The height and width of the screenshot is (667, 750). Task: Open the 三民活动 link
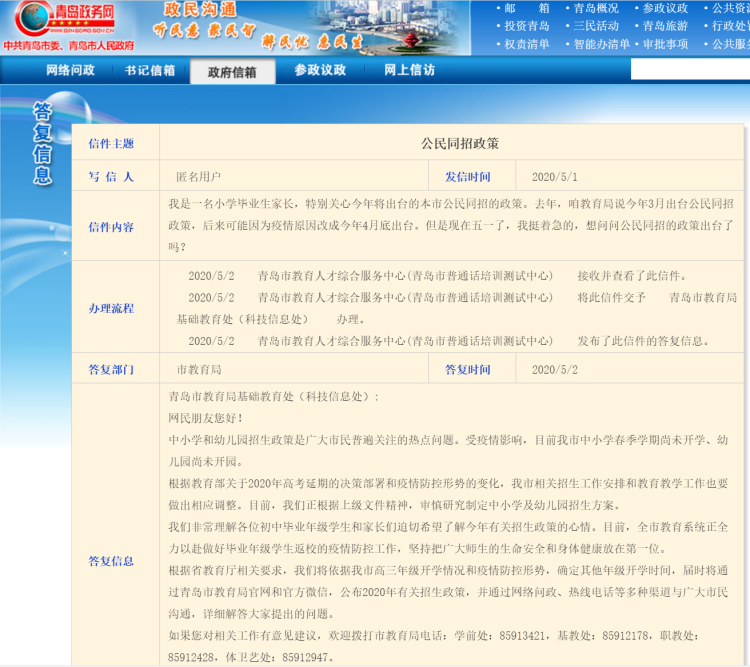596,26
